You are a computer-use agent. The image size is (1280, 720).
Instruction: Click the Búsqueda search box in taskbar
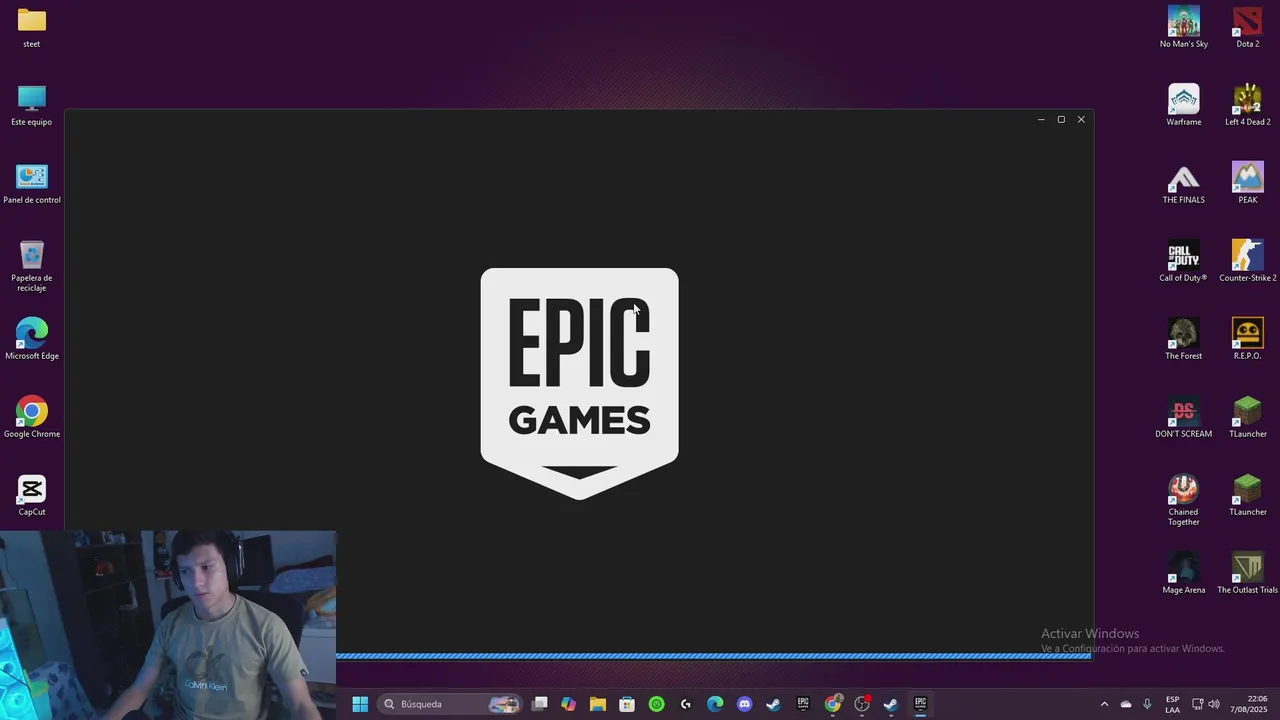point(451,704)
